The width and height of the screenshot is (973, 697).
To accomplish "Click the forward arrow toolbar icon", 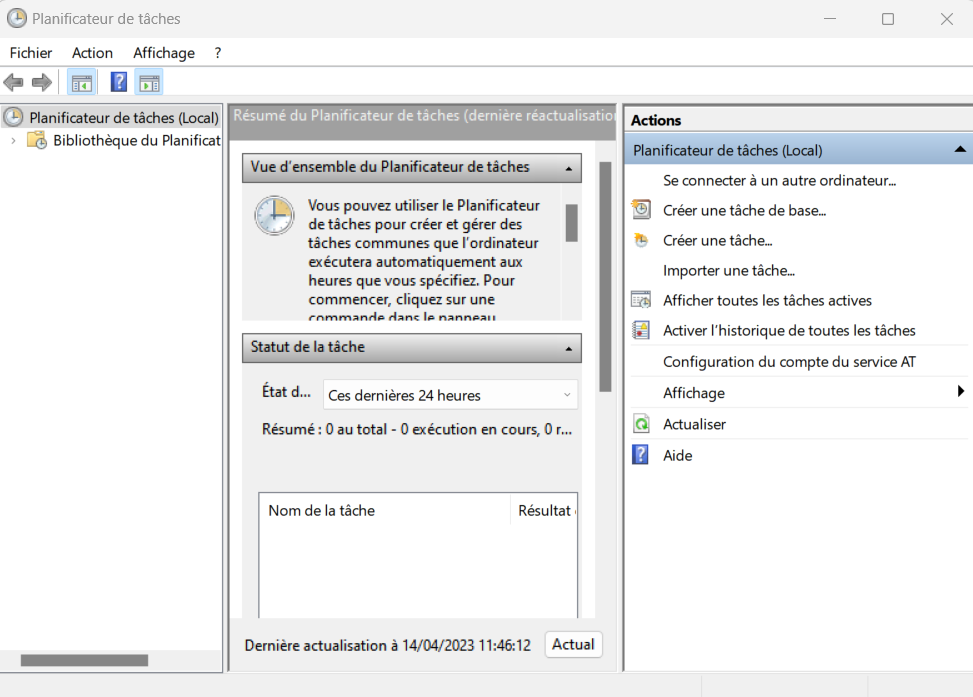I will [42, 82].
